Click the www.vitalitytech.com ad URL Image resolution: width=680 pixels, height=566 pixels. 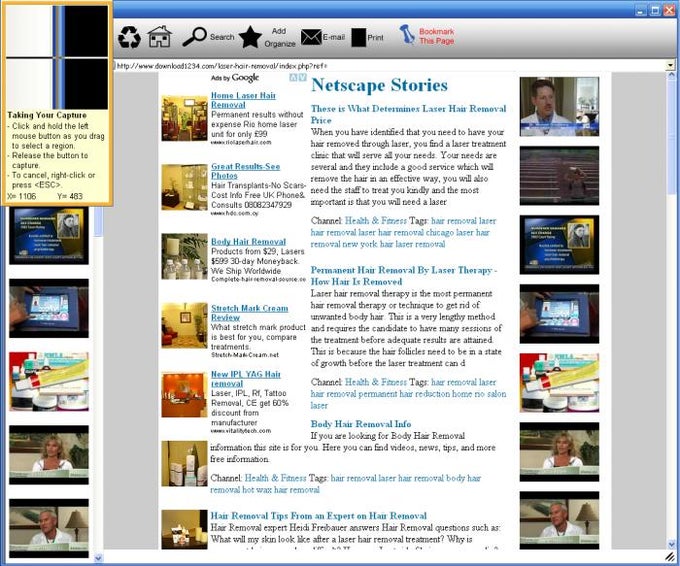241,431
